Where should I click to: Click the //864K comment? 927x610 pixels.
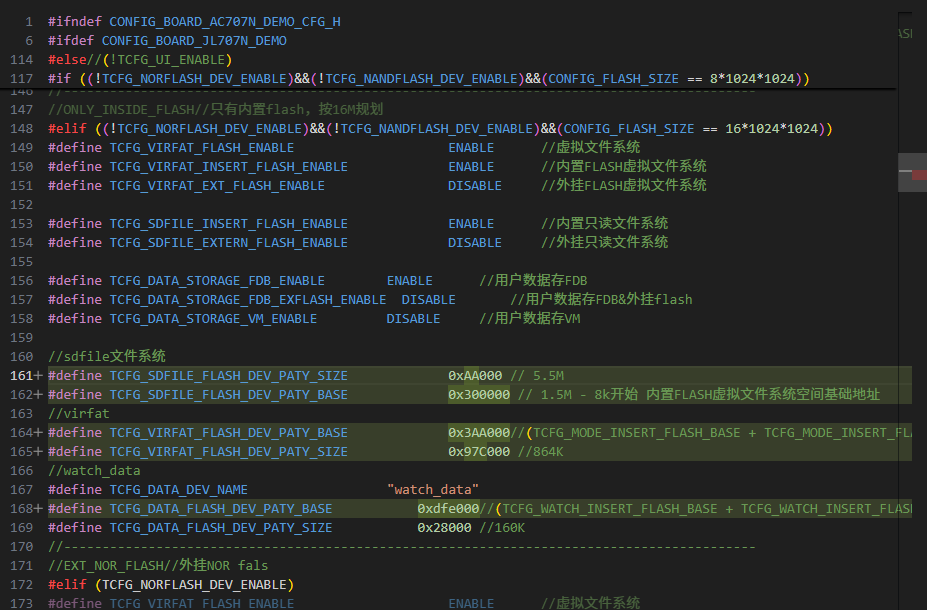540,452
